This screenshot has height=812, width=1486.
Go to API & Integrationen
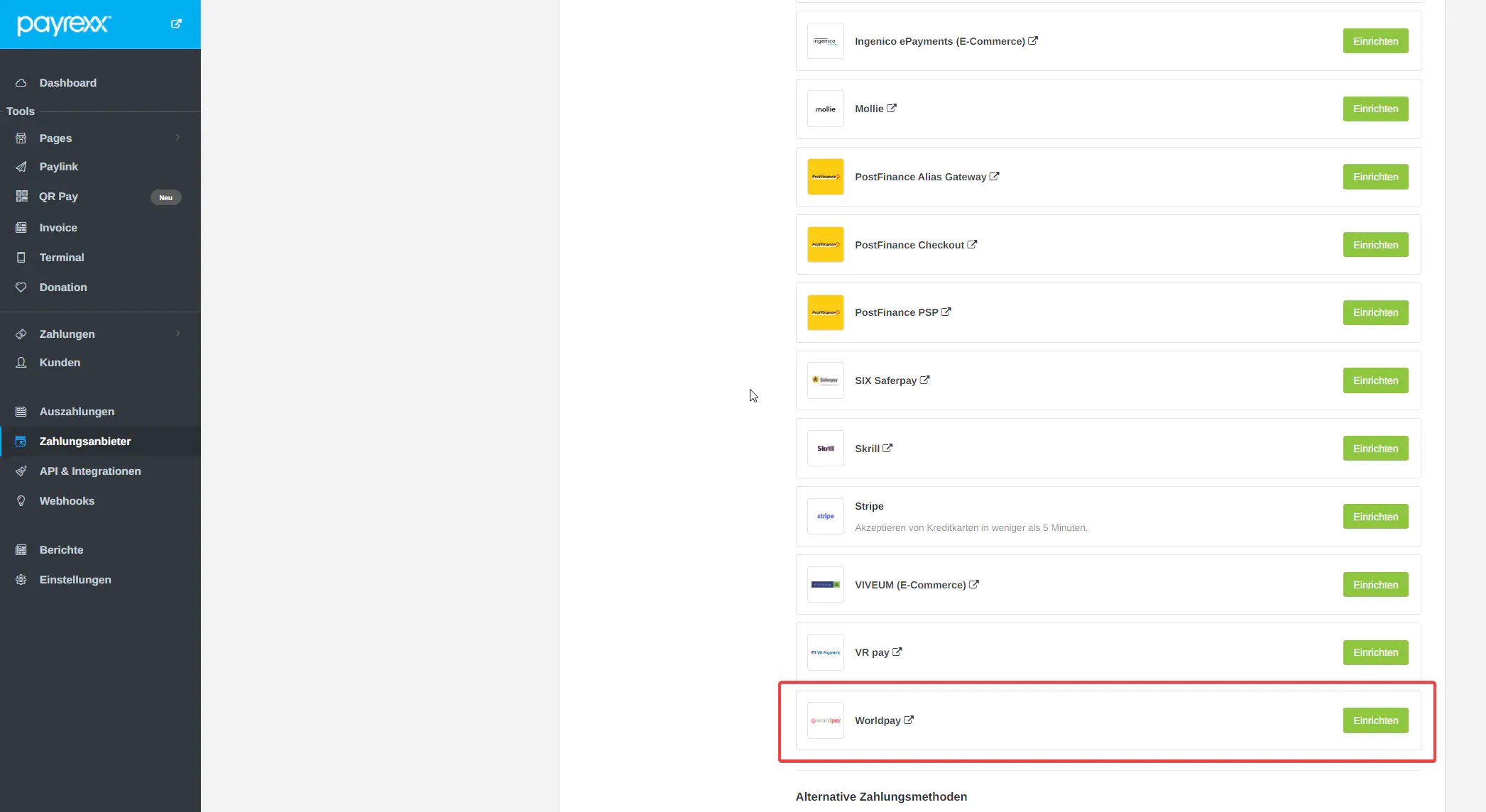pos(89,471)
